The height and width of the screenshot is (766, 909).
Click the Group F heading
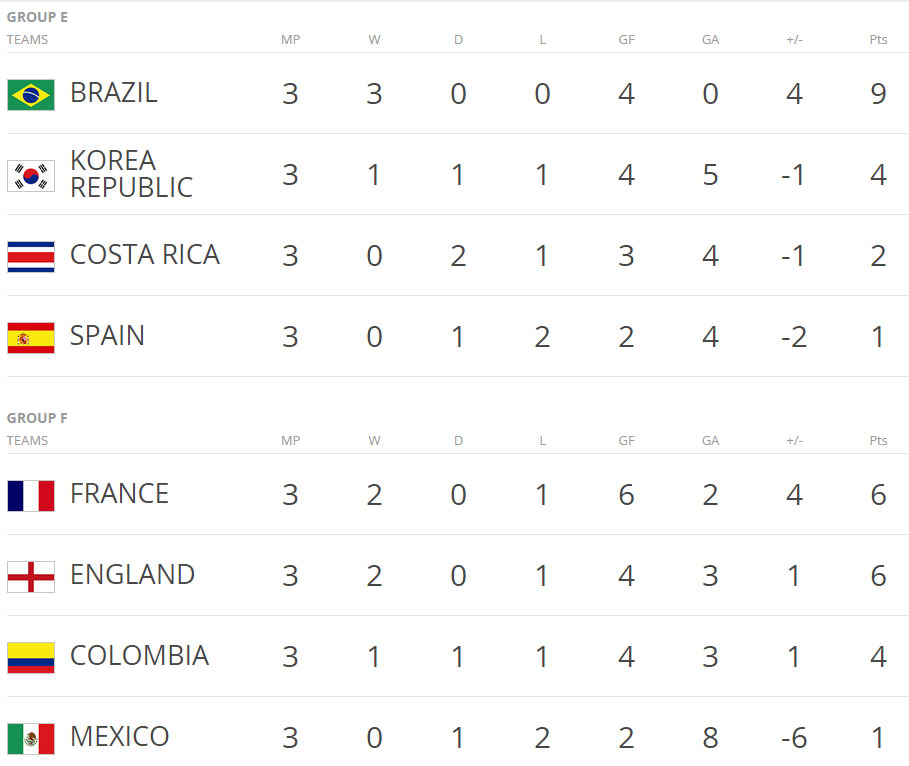(x=37, y=418)
